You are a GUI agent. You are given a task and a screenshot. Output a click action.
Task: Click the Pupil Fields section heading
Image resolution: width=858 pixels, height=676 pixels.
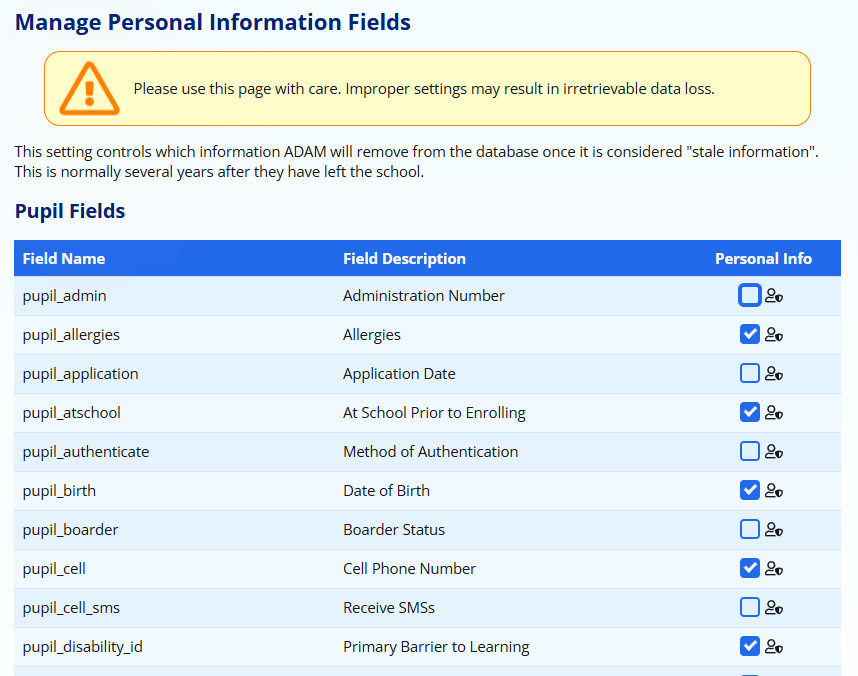(x=70, y=211)
